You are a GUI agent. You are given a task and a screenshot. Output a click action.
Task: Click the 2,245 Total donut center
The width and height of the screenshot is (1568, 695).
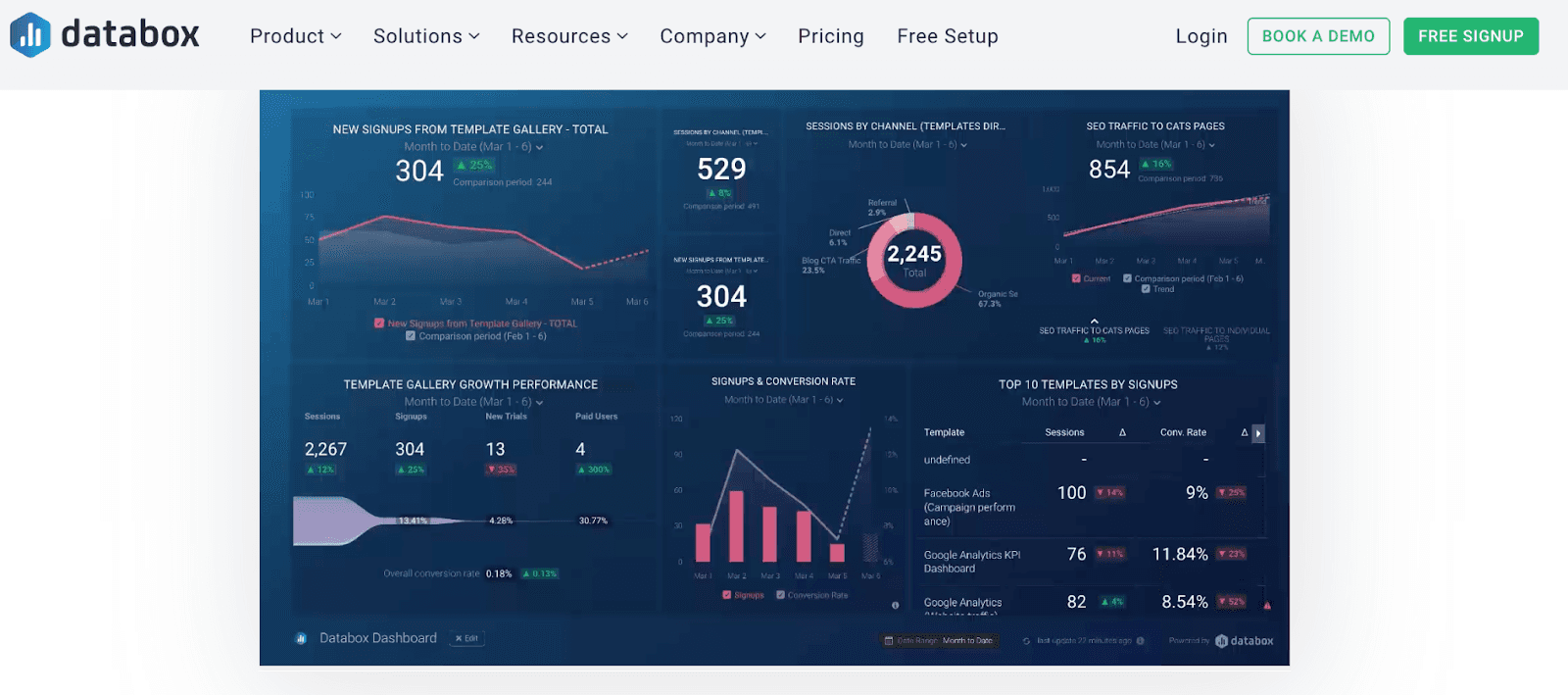(914, 260)
